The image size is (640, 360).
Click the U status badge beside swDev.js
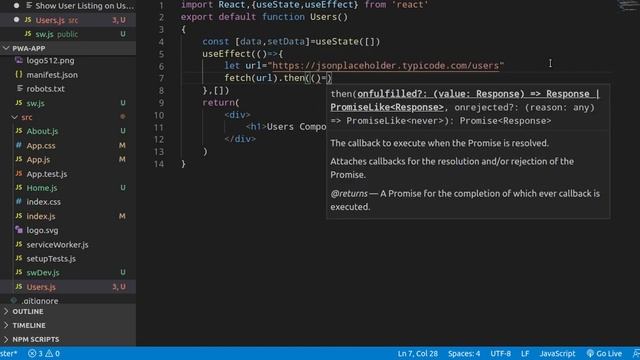[123, 272]
